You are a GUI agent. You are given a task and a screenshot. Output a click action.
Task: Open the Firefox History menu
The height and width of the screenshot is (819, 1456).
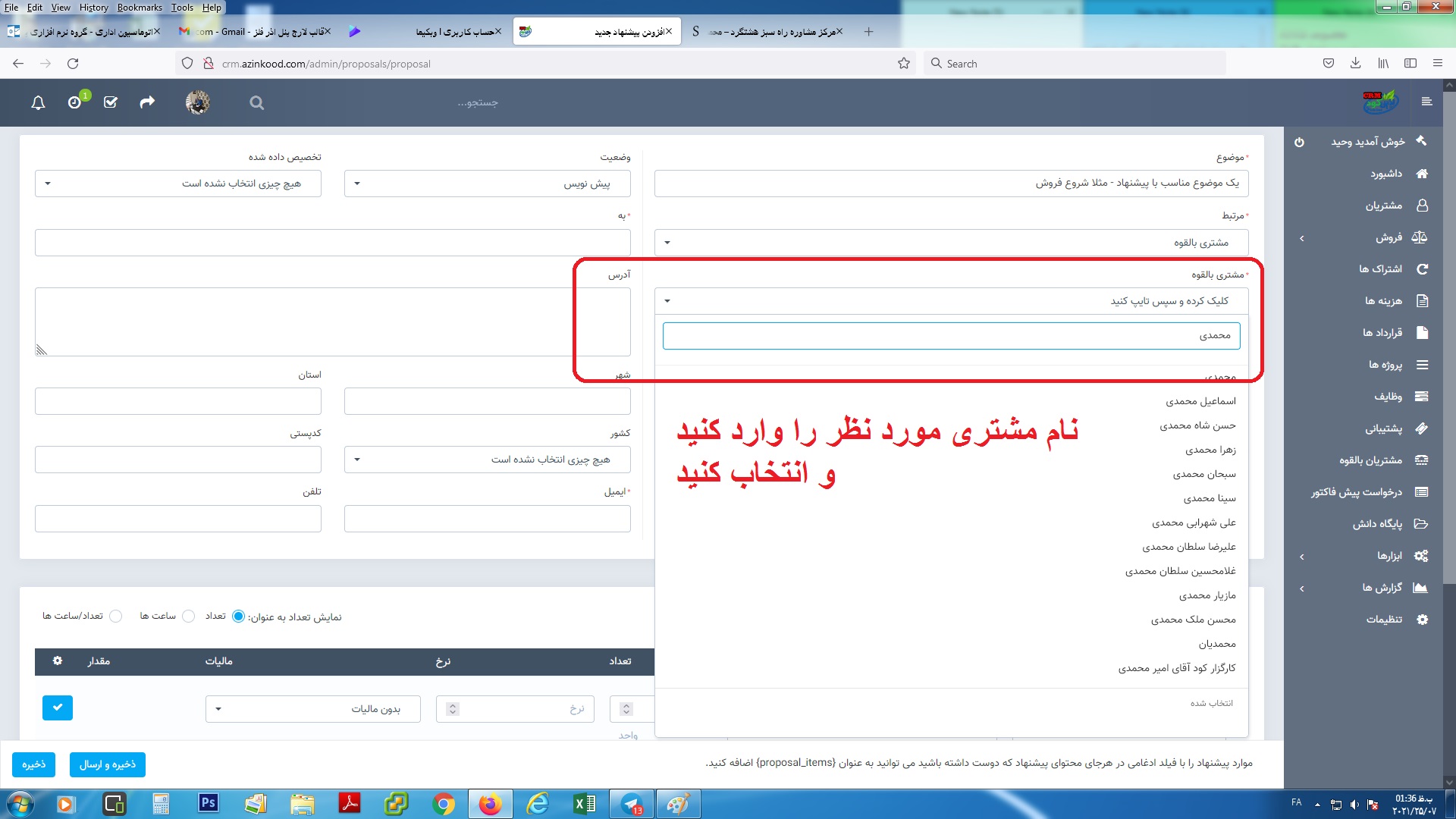click(x=93, y=8)
